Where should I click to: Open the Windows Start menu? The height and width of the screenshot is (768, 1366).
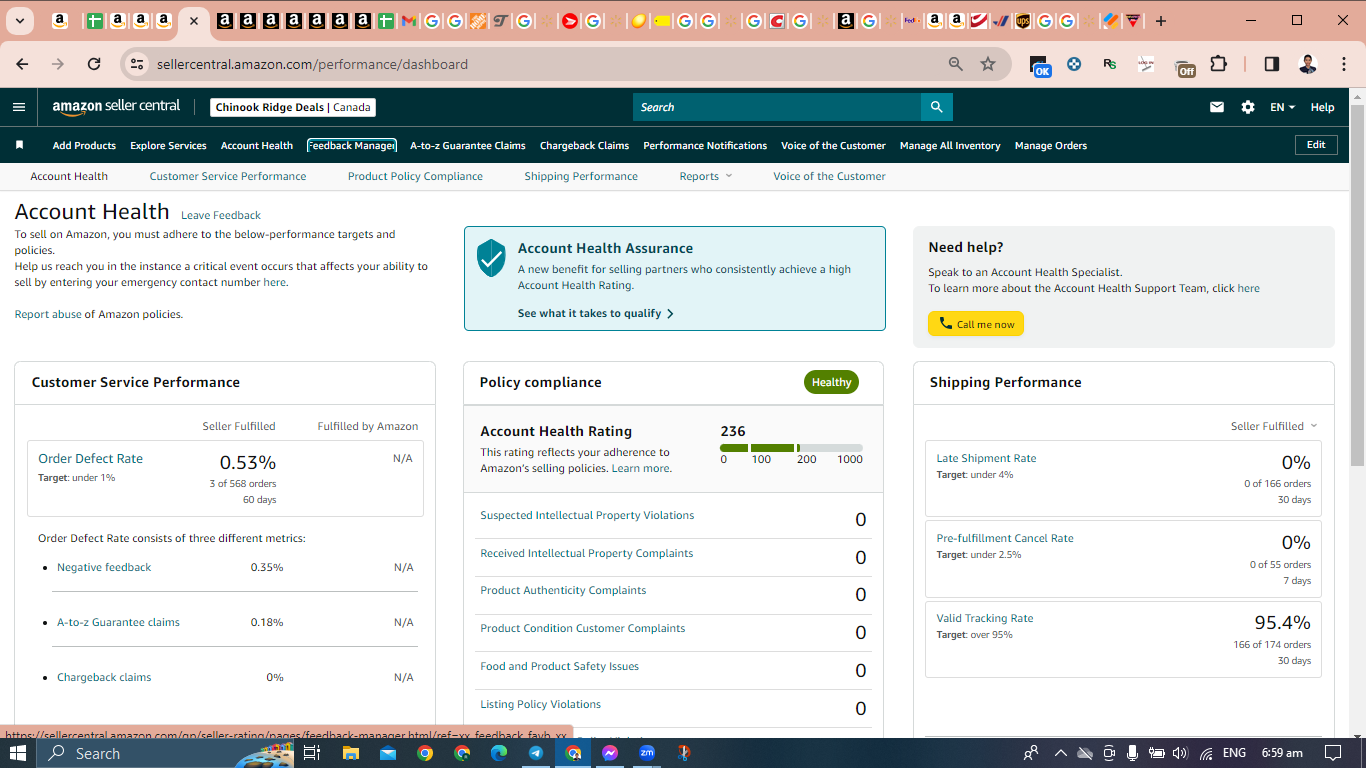(x=18, y=753)
